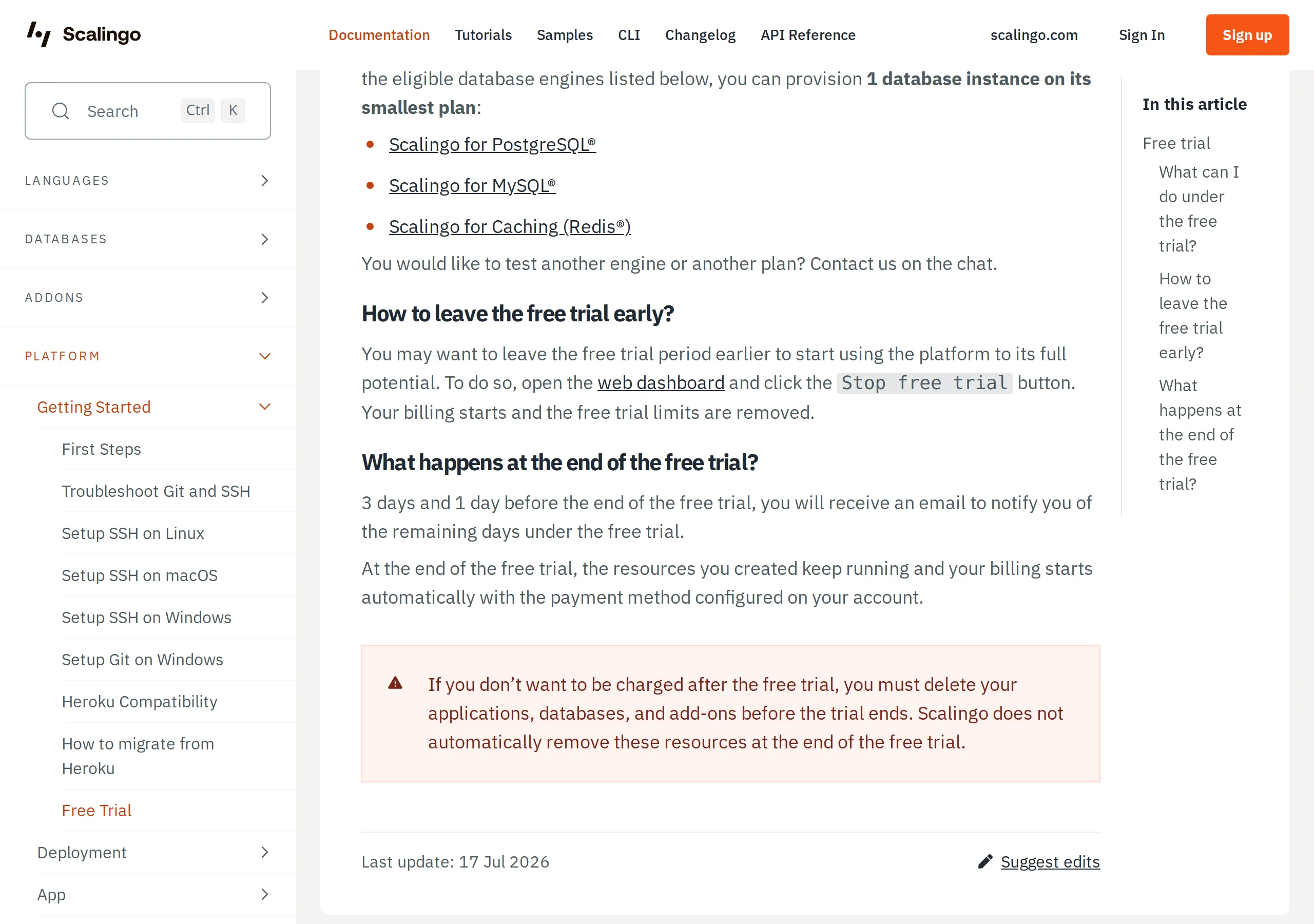1314x924 pixels.
Task: Click the 'Stop free trial' code text
Action: [925, 383]
